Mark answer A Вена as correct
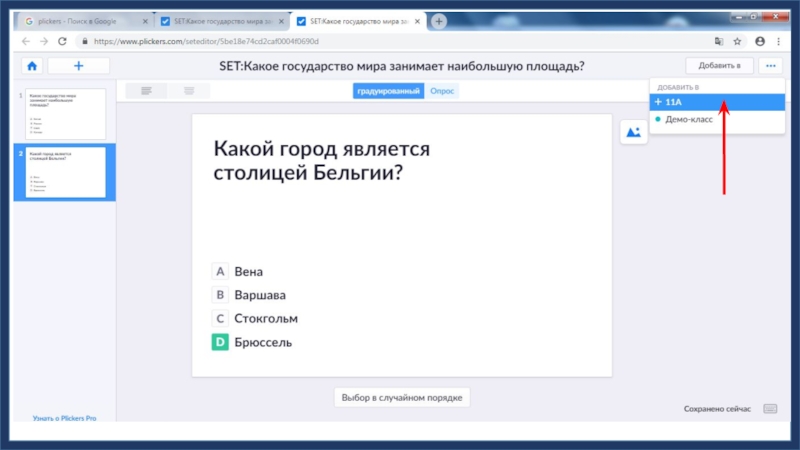The height and width of the screenshot is (450, 800). (x=220, y=271)
